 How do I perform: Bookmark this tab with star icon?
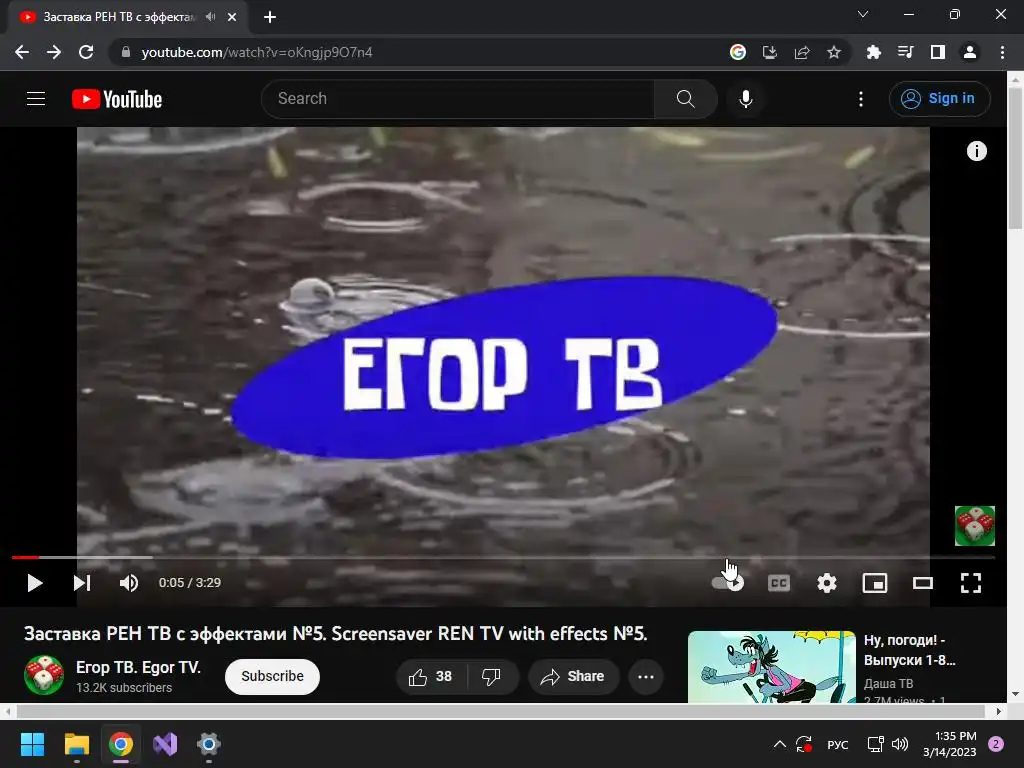(x=834, y=52)
